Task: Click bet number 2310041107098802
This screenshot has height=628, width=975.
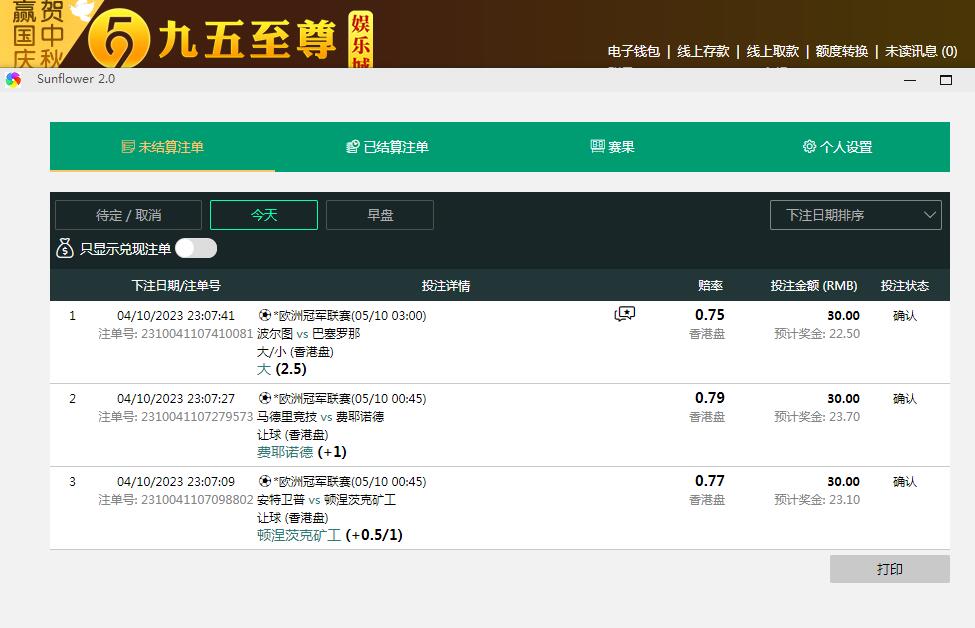Action: [197, 500]
